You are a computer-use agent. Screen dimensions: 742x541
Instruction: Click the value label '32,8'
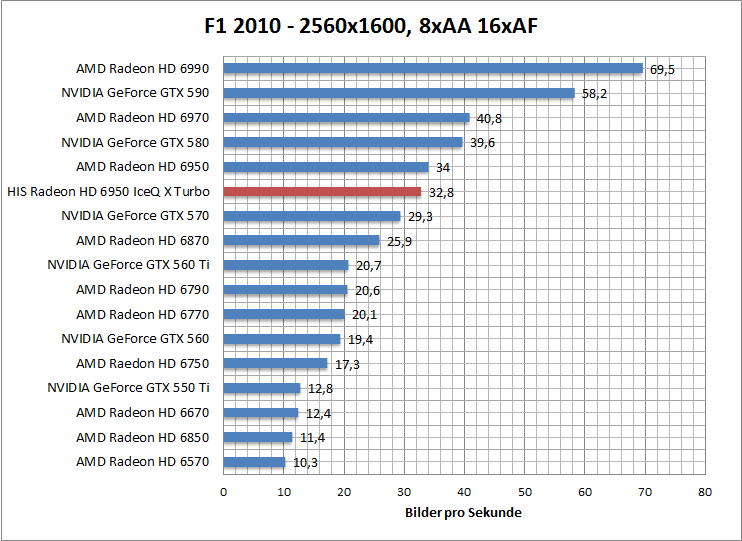pos(442,193)
